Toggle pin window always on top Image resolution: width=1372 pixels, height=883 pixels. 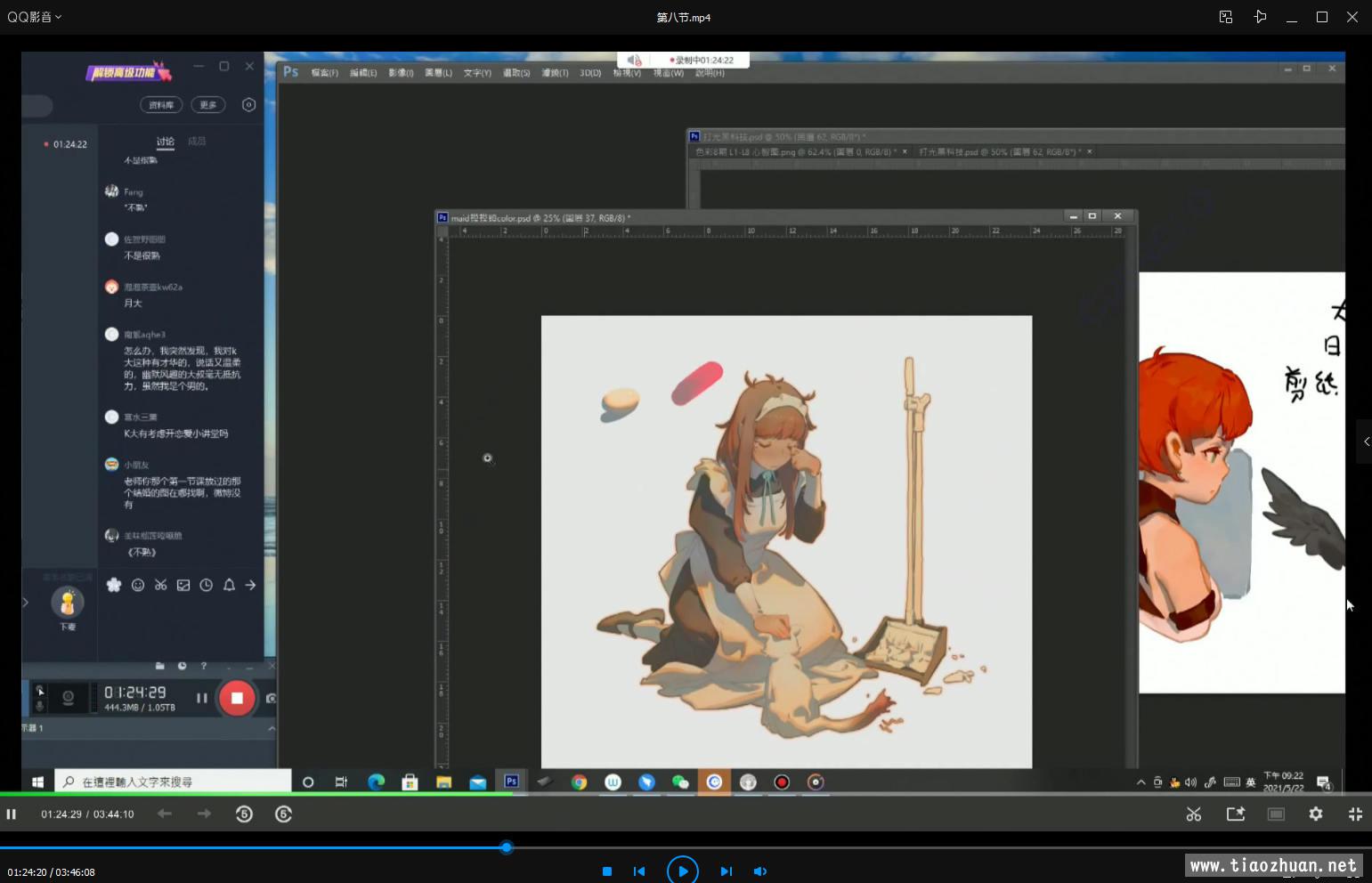tap(1260, 17)
